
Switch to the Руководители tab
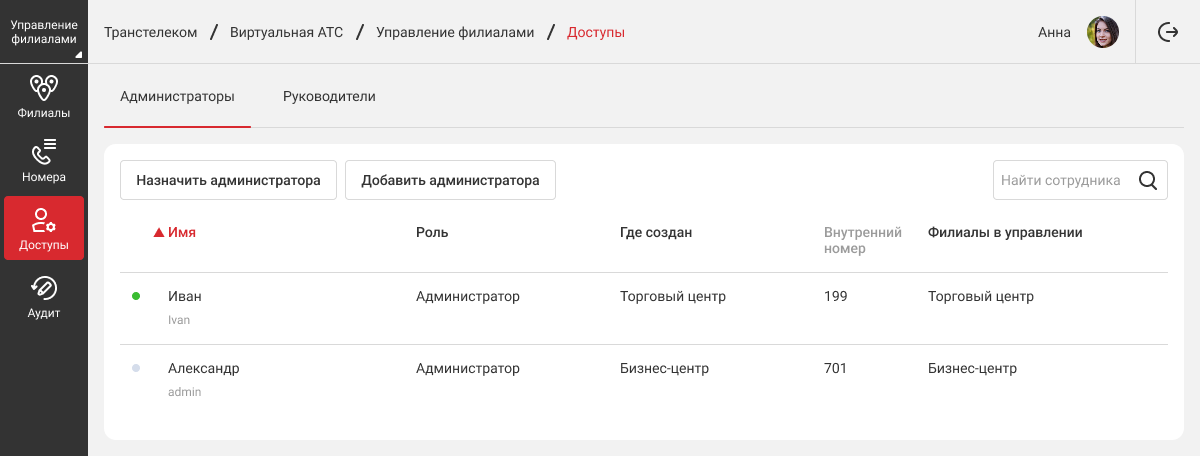click(329, 97)
